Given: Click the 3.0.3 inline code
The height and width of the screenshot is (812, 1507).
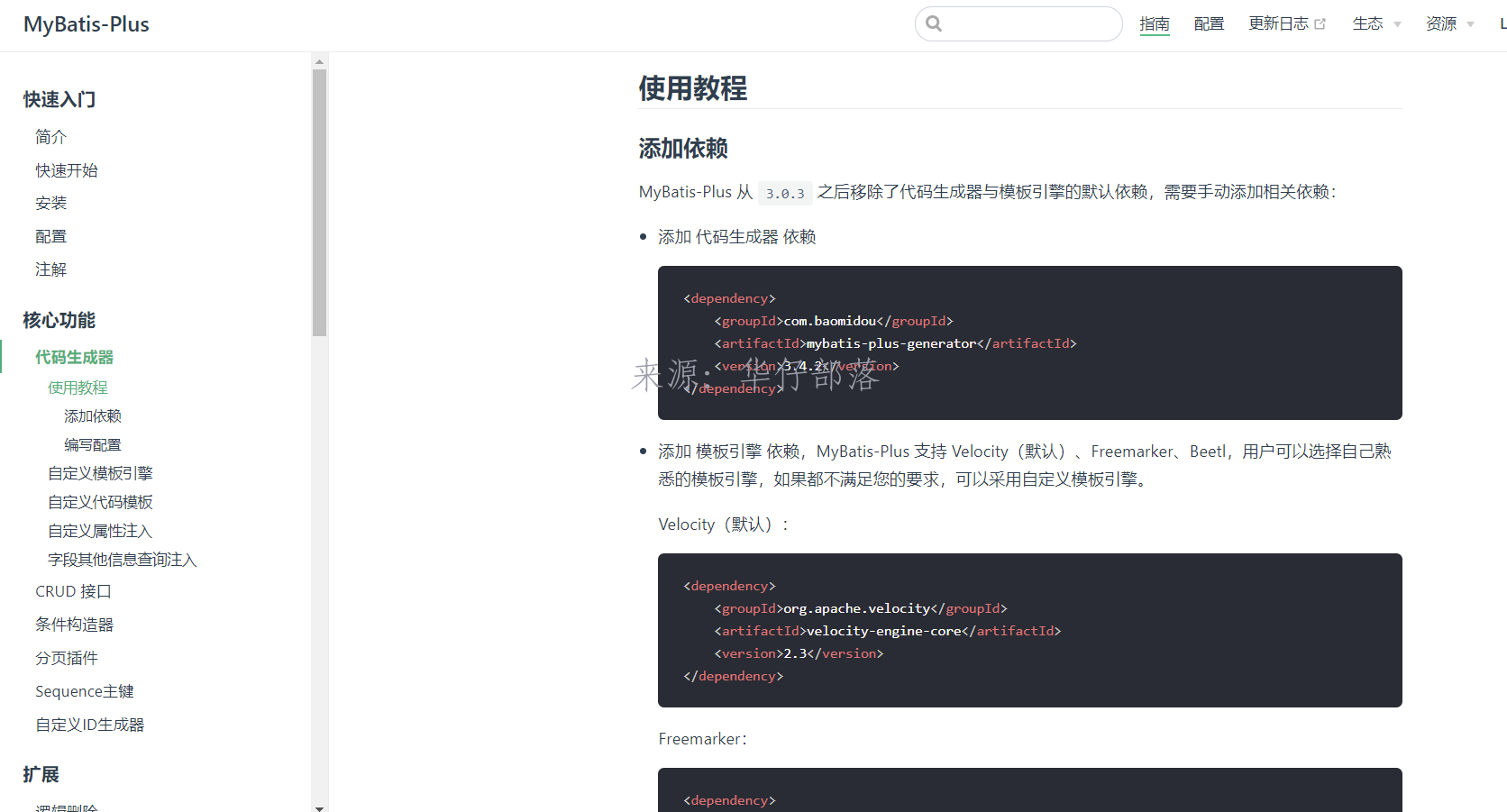Looking at the screenshot, I should click(x=785, y=193).
